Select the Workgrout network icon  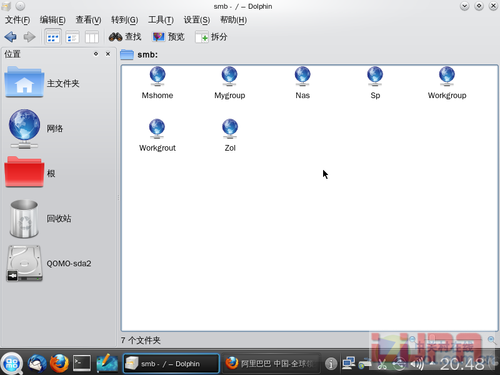coord(157,135)
